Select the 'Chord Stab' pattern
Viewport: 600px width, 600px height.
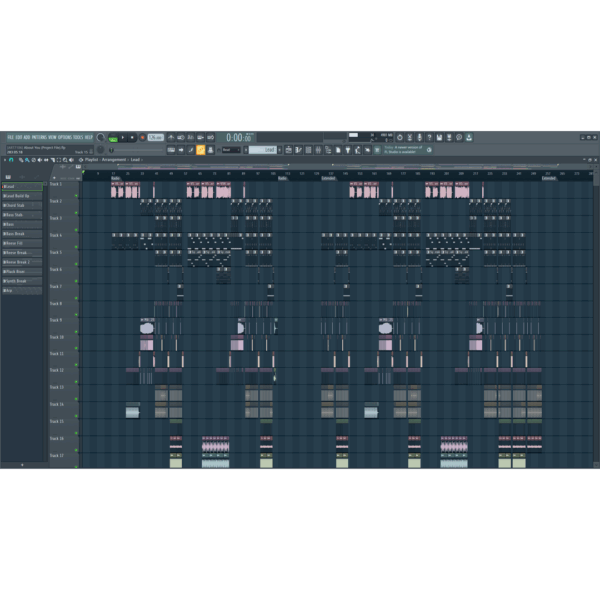(22, 205)
